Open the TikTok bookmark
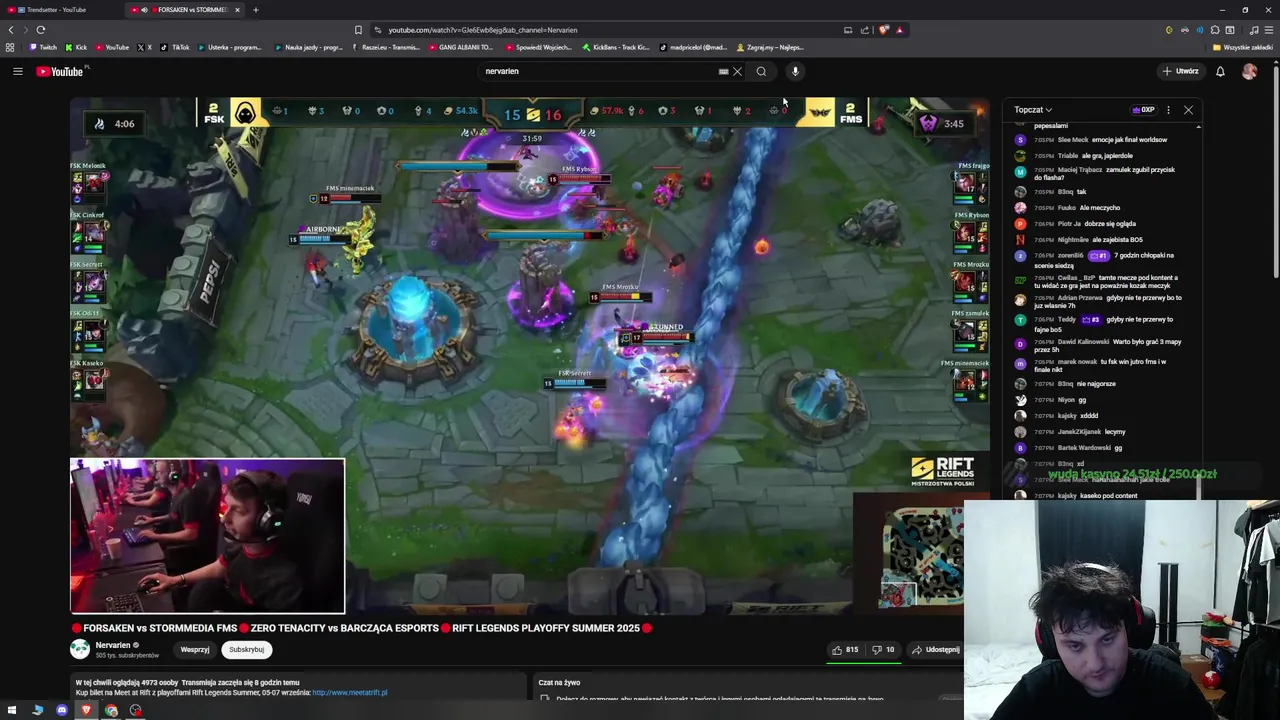1280x720 pixels. (175, 47)
